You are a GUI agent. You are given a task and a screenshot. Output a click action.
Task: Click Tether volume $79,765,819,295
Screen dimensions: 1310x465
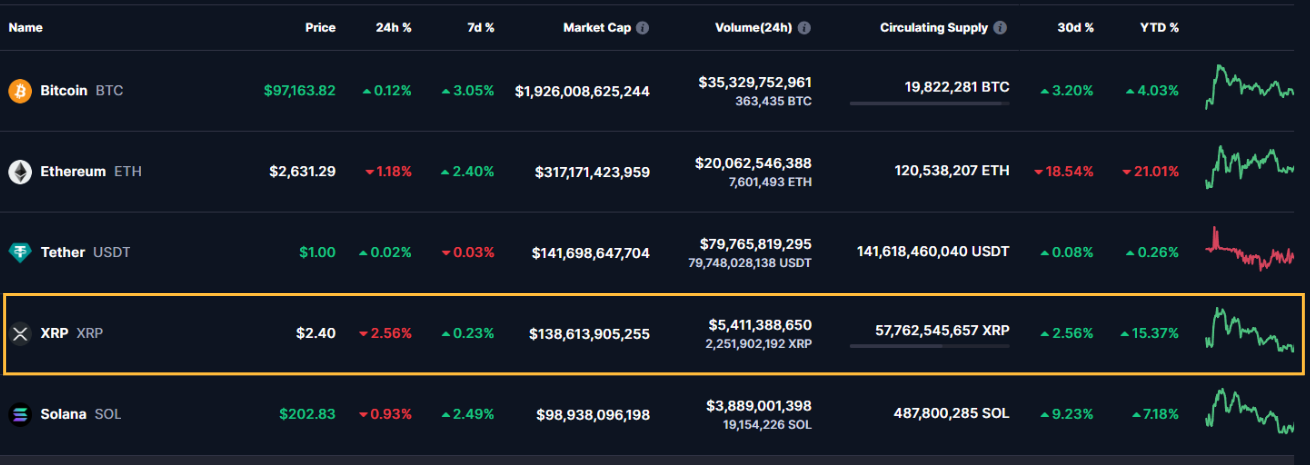(x=755, y=244)
